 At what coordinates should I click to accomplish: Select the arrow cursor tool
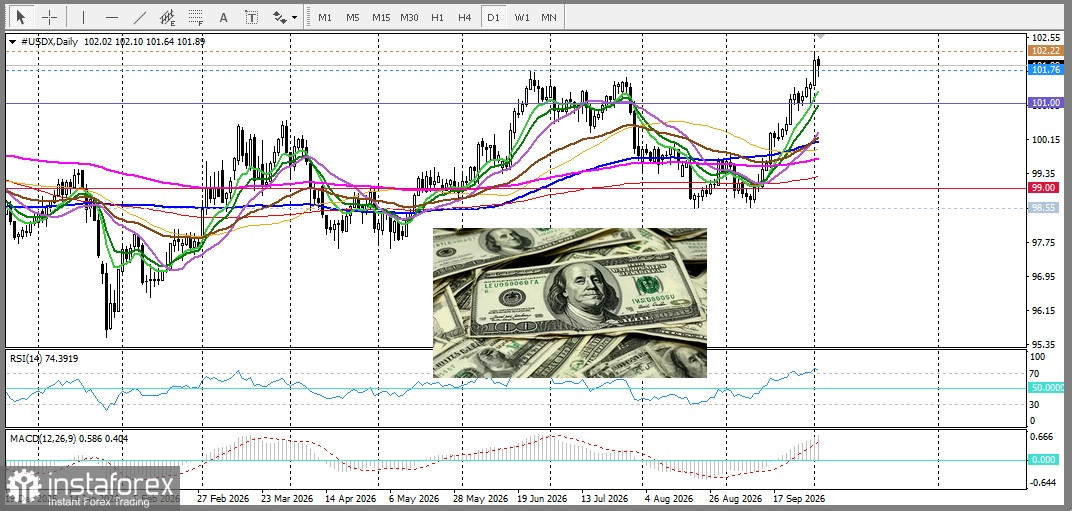21,17
